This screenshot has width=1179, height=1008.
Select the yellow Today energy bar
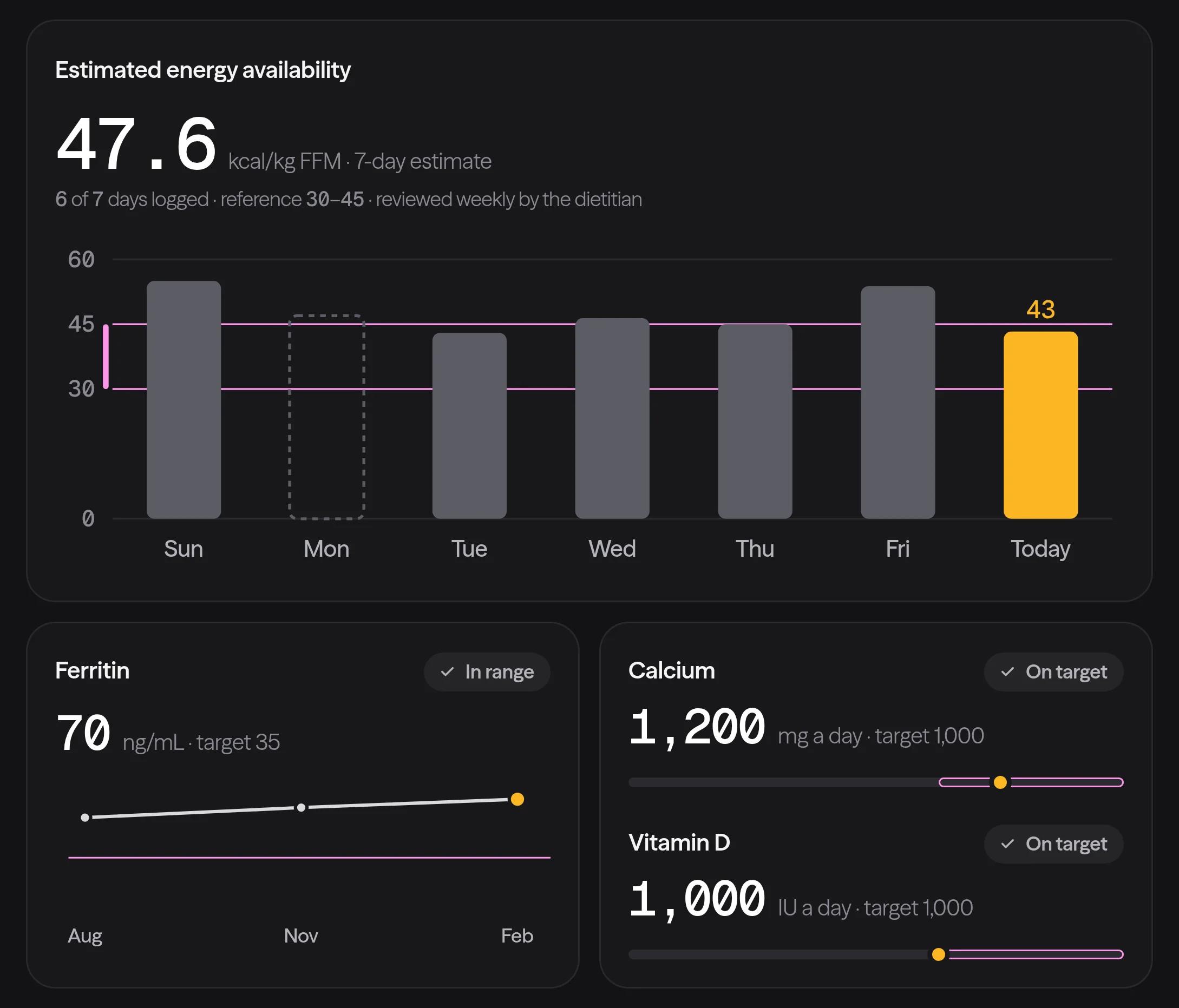(1041, 425)
